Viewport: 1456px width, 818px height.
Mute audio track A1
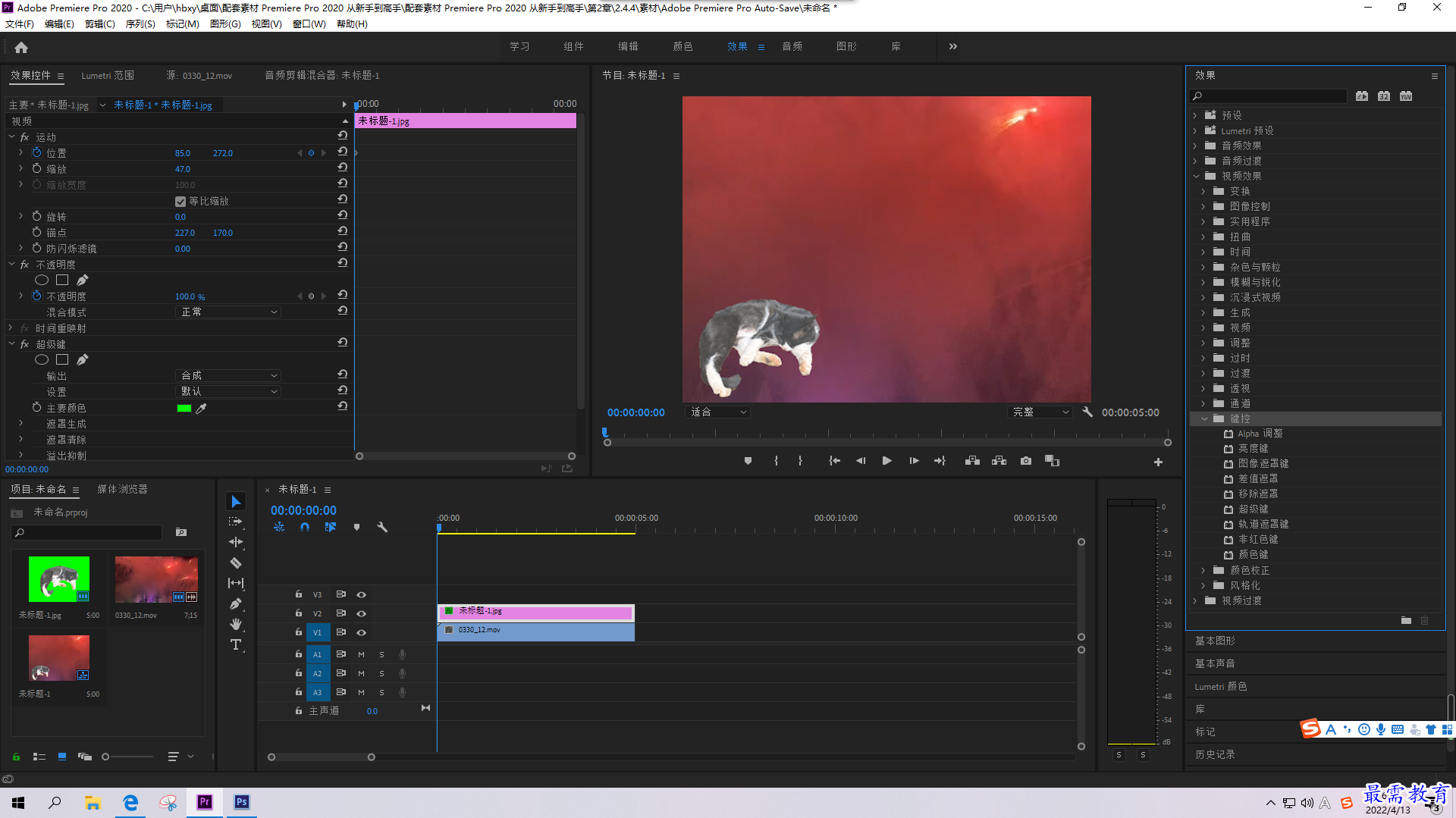point(362,654)
